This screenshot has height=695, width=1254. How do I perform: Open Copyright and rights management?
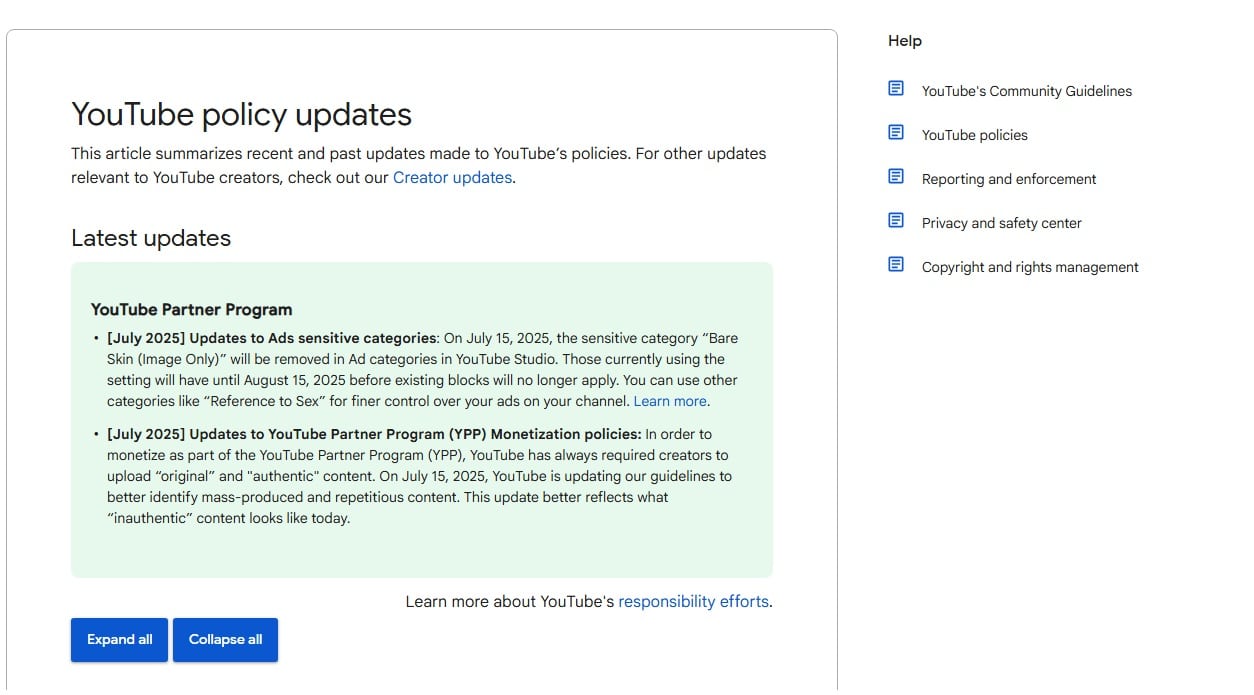pyautogui.click(x=1030, y=267)
